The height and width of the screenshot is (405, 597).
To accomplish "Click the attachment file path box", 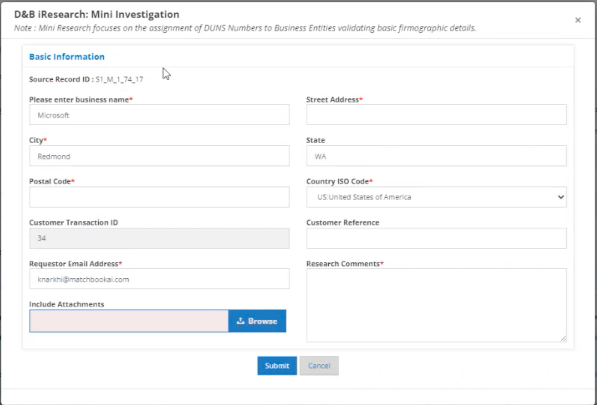I will [x=129, y=321].
